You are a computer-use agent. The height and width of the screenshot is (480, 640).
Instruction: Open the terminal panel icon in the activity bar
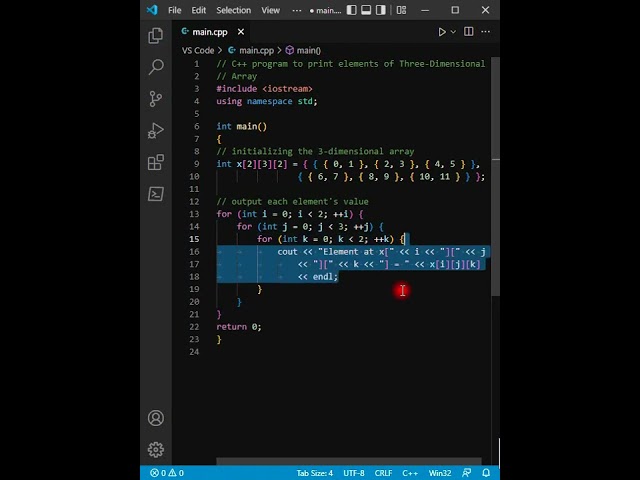156,194
